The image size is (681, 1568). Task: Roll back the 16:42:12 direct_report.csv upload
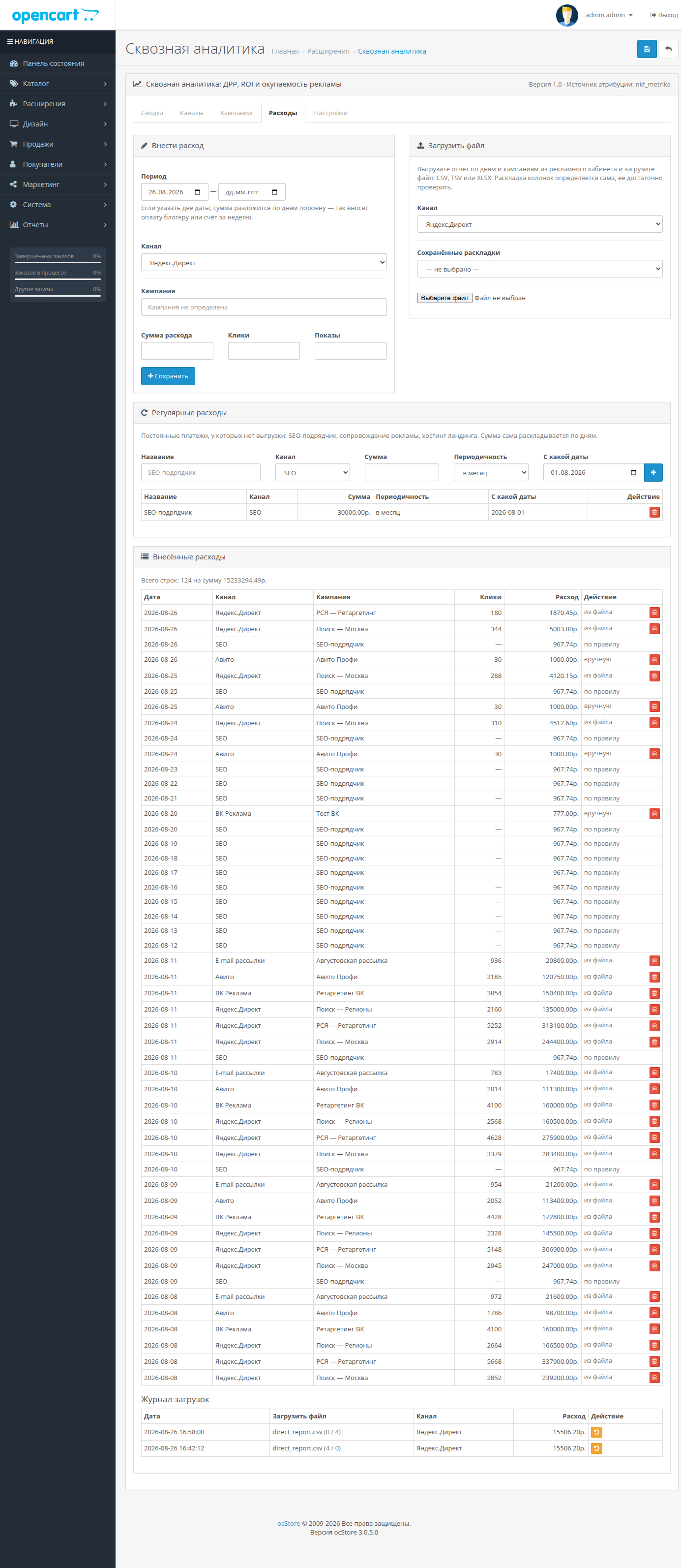coord(596,1448)
